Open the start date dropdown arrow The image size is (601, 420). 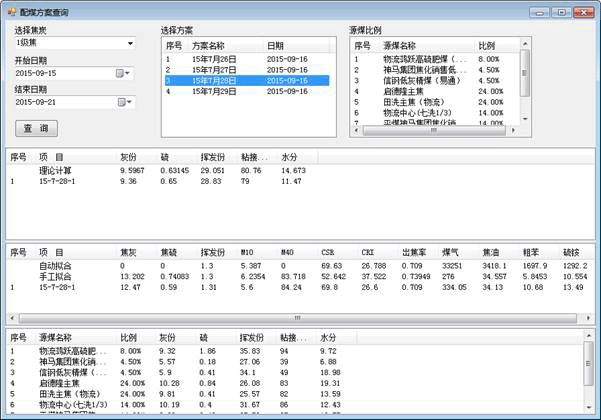129,73
